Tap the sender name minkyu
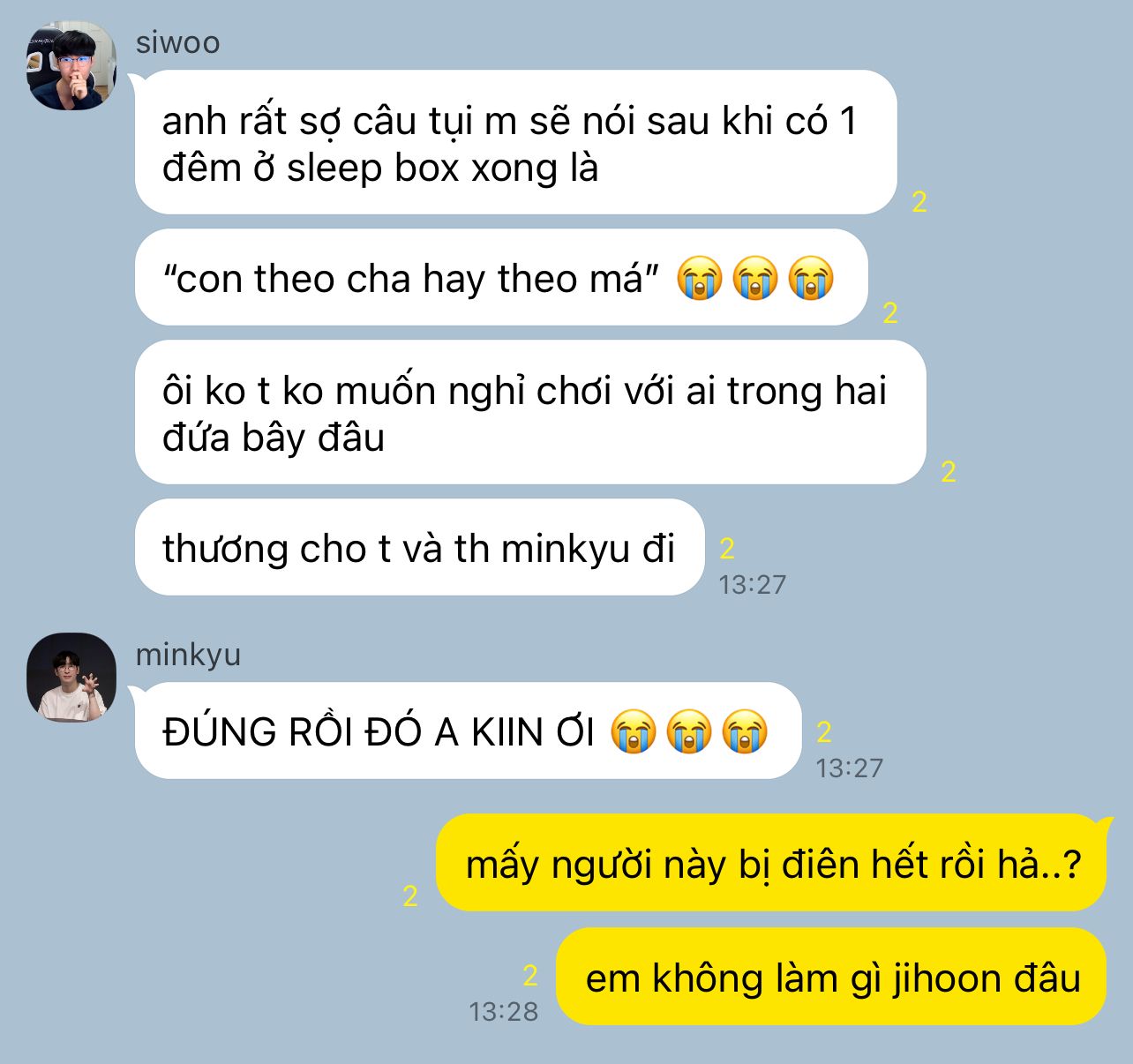Image resolution: width=1133 pixels, height=1064 pixels. (188, 655)
